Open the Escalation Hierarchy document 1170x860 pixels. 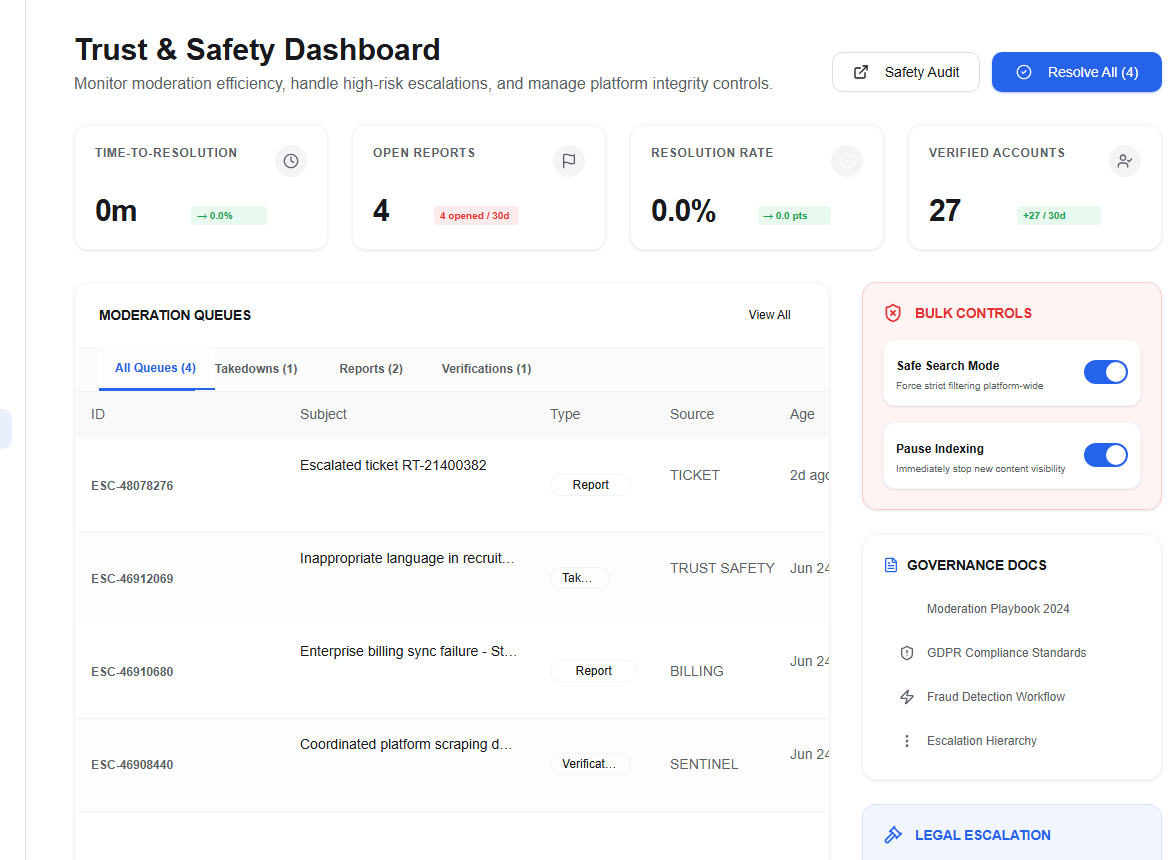pos(981,741)
